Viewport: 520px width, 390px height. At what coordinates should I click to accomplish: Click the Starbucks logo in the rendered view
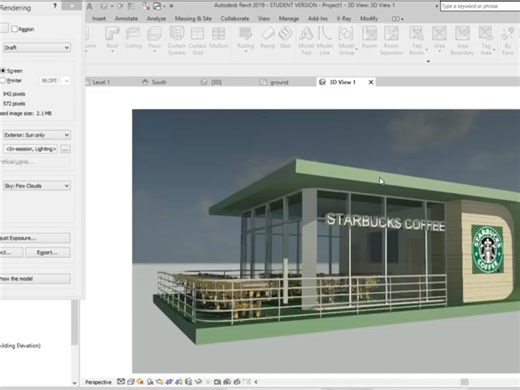click(x=487, y=249)
